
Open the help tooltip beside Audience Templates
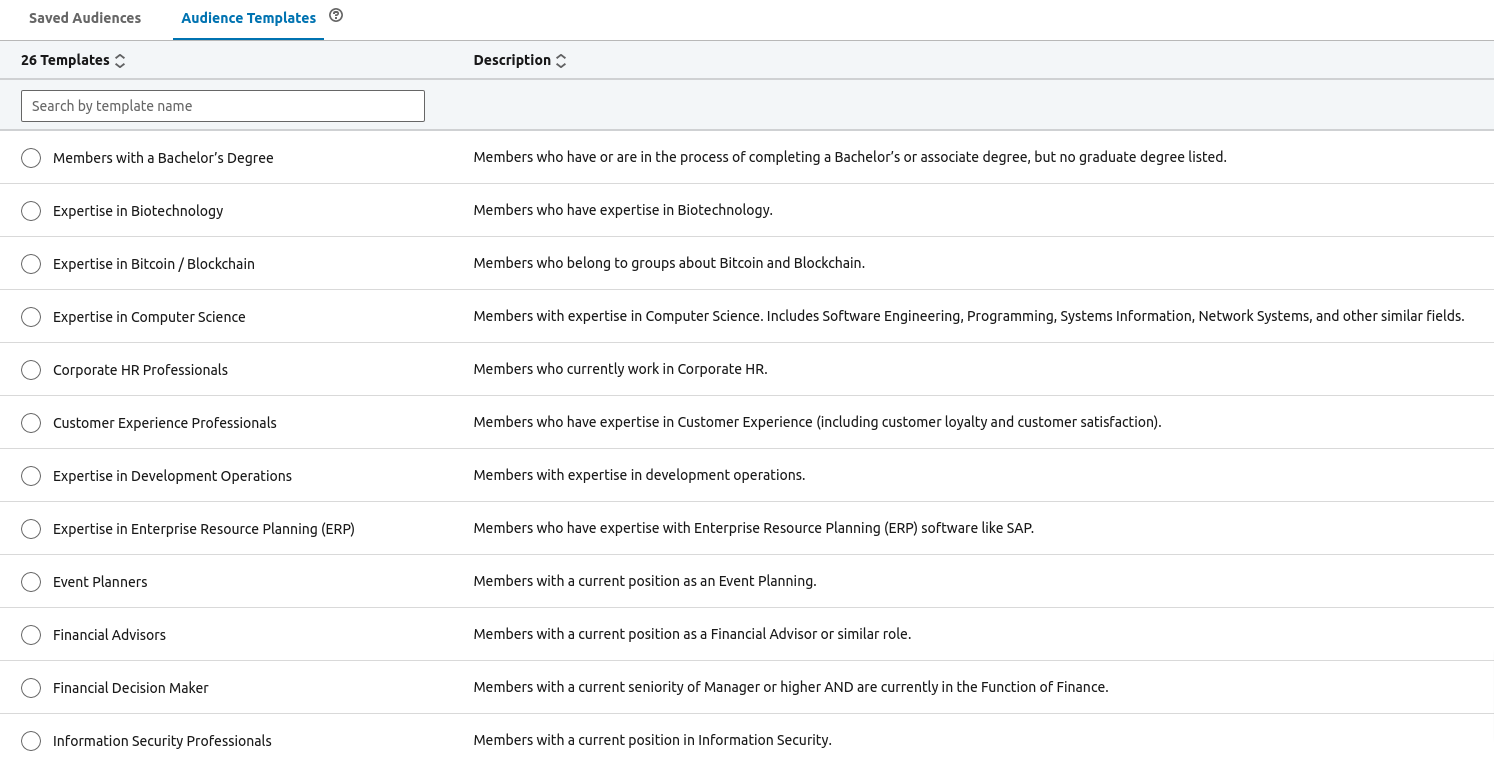point(335,16)
